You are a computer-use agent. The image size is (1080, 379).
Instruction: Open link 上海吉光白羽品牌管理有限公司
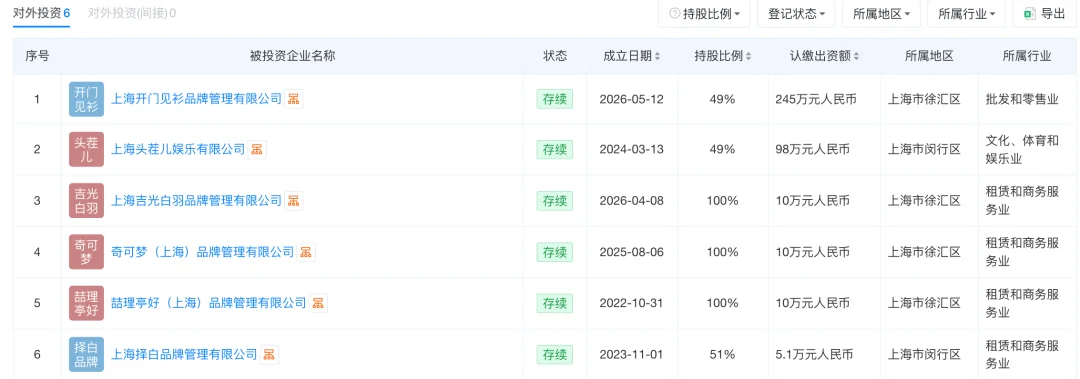tap(196, 201)
